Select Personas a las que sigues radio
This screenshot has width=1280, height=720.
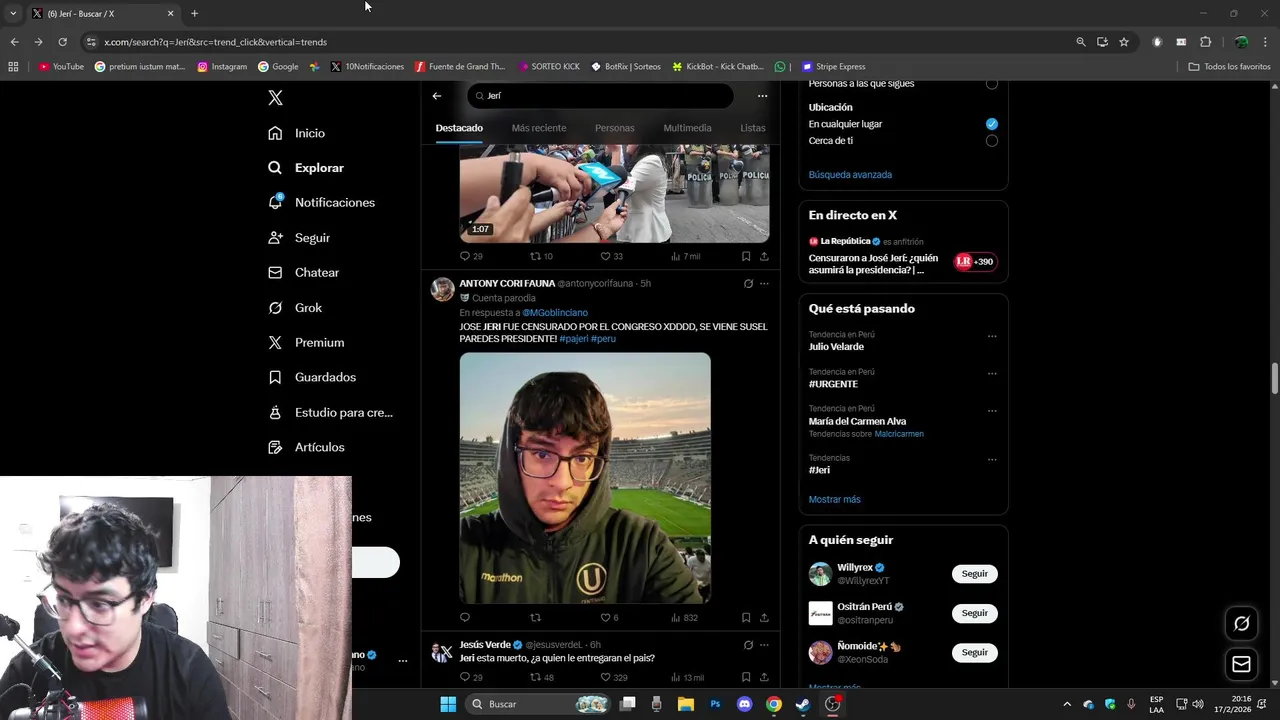pyautogui.click(x=991, y=84)
